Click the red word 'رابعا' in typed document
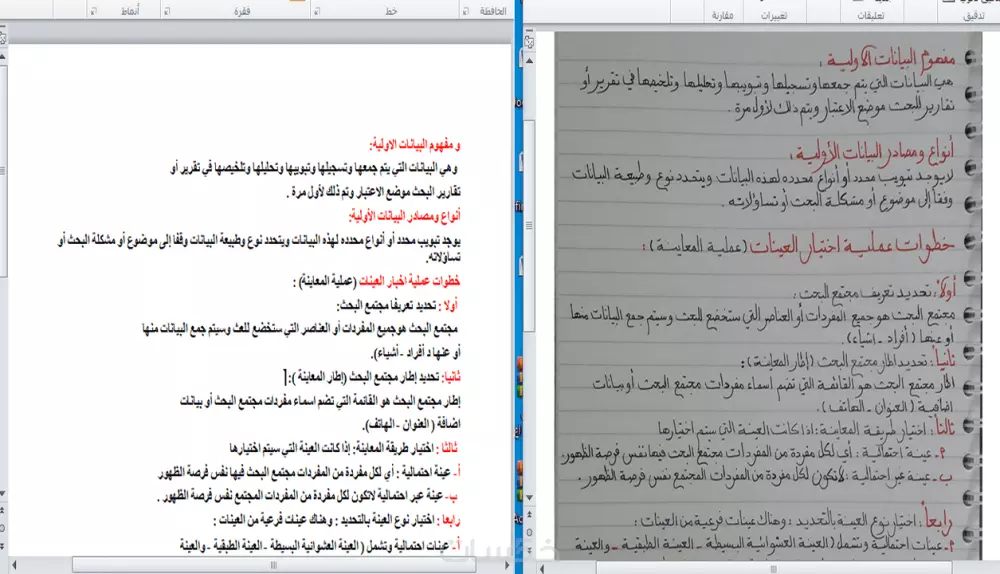 [450, 520]
